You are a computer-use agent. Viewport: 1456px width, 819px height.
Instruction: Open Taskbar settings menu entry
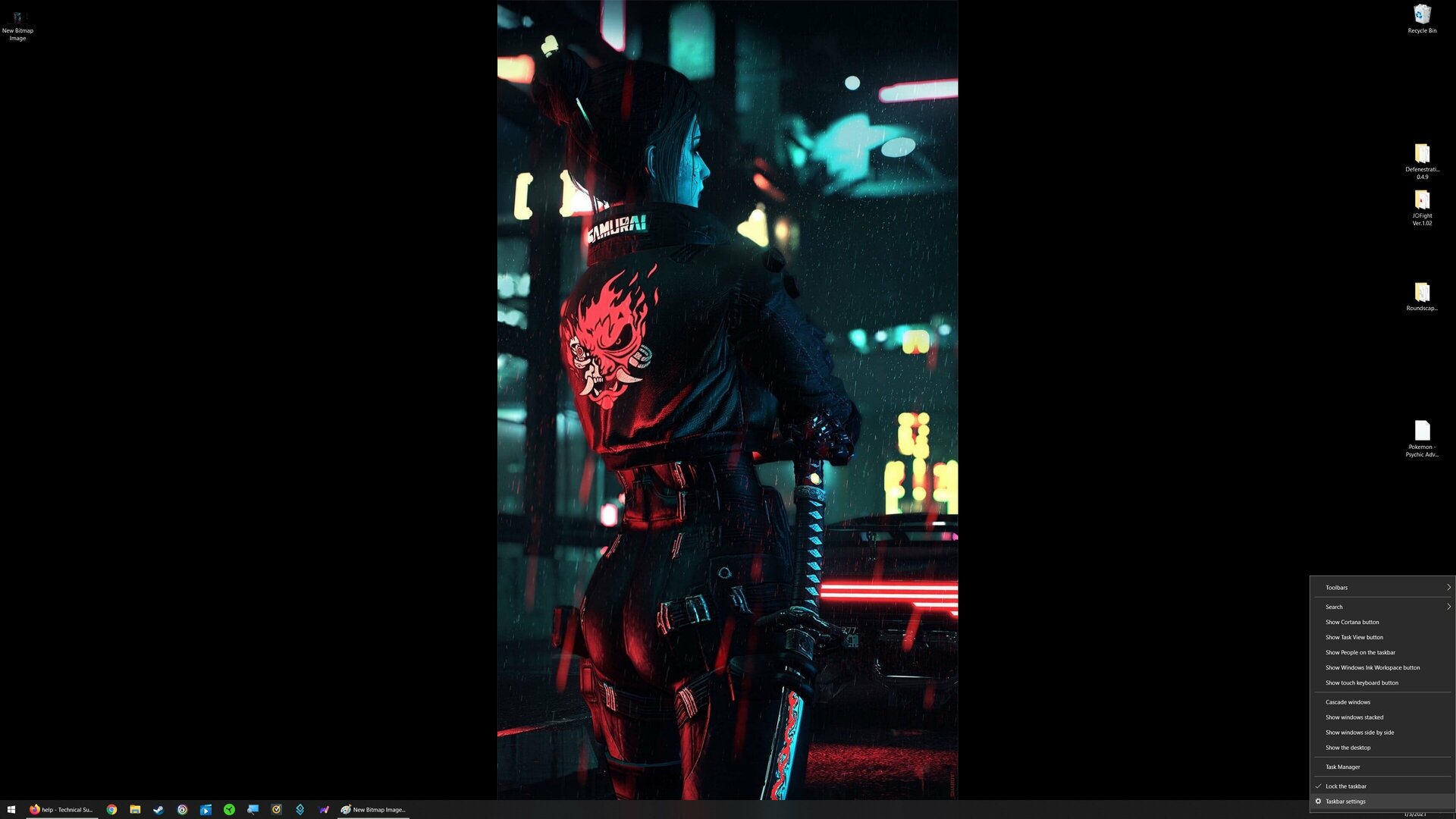1382,801
